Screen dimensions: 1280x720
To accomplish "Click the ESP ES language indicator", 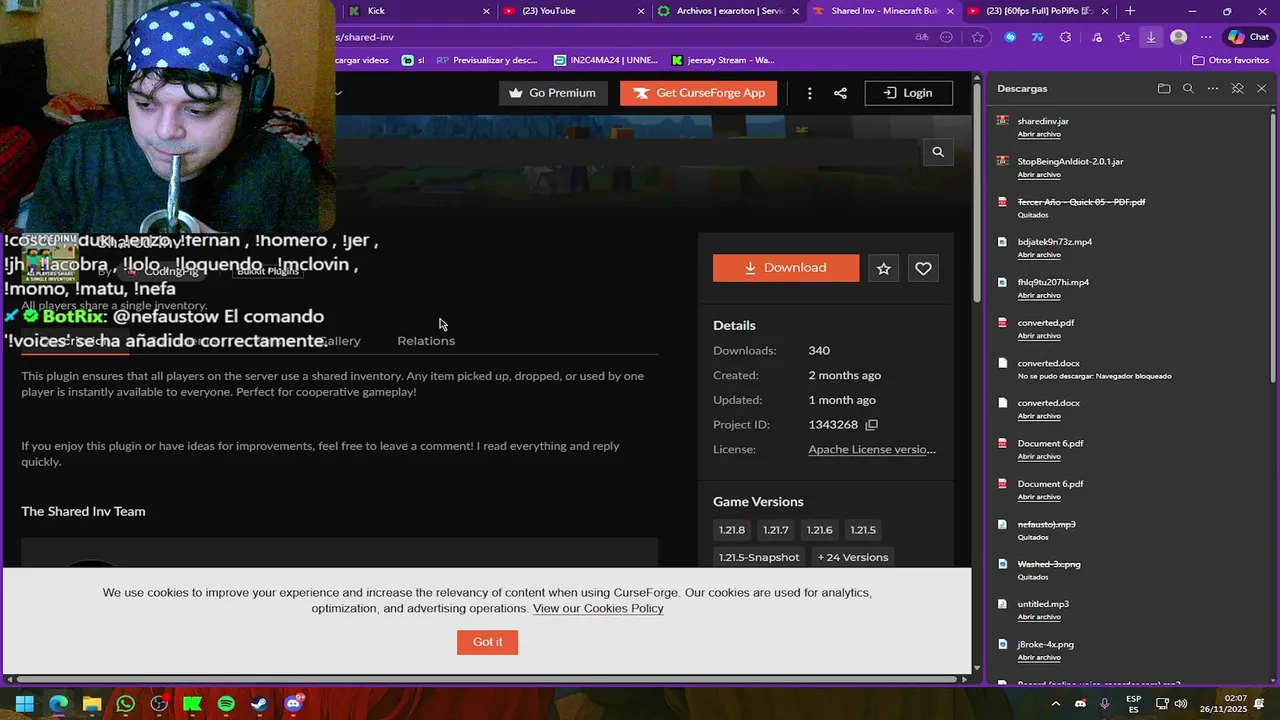I will [1133, 704].
